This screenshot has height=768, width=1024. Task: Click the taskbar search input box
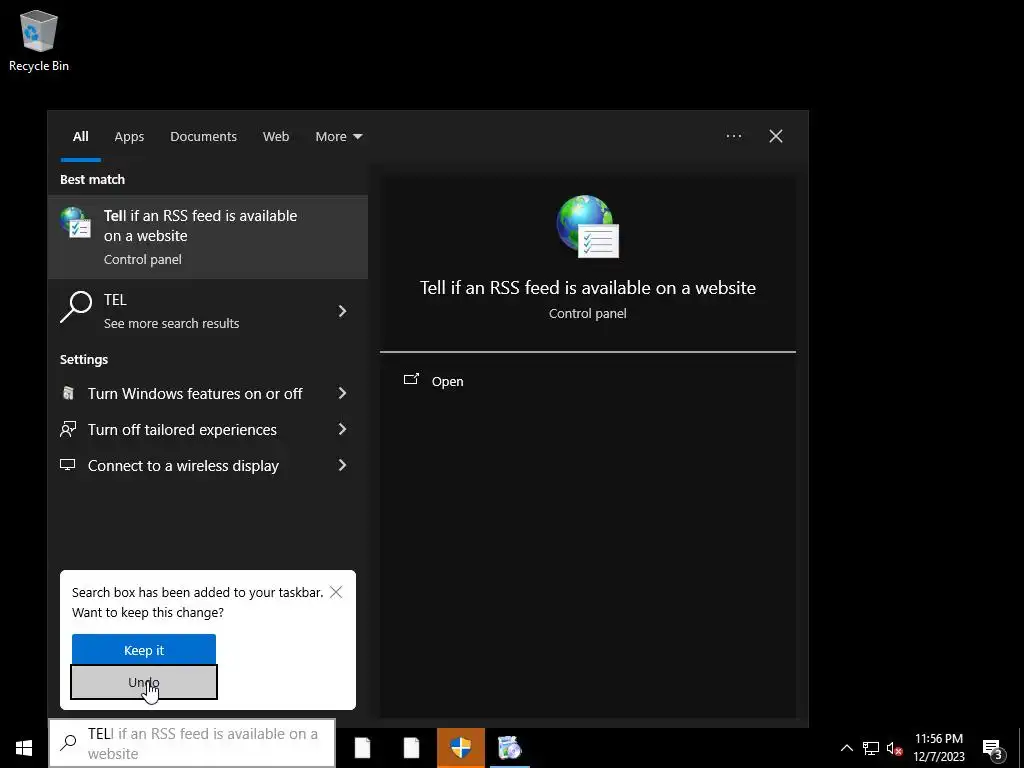(x=192, y=744)
